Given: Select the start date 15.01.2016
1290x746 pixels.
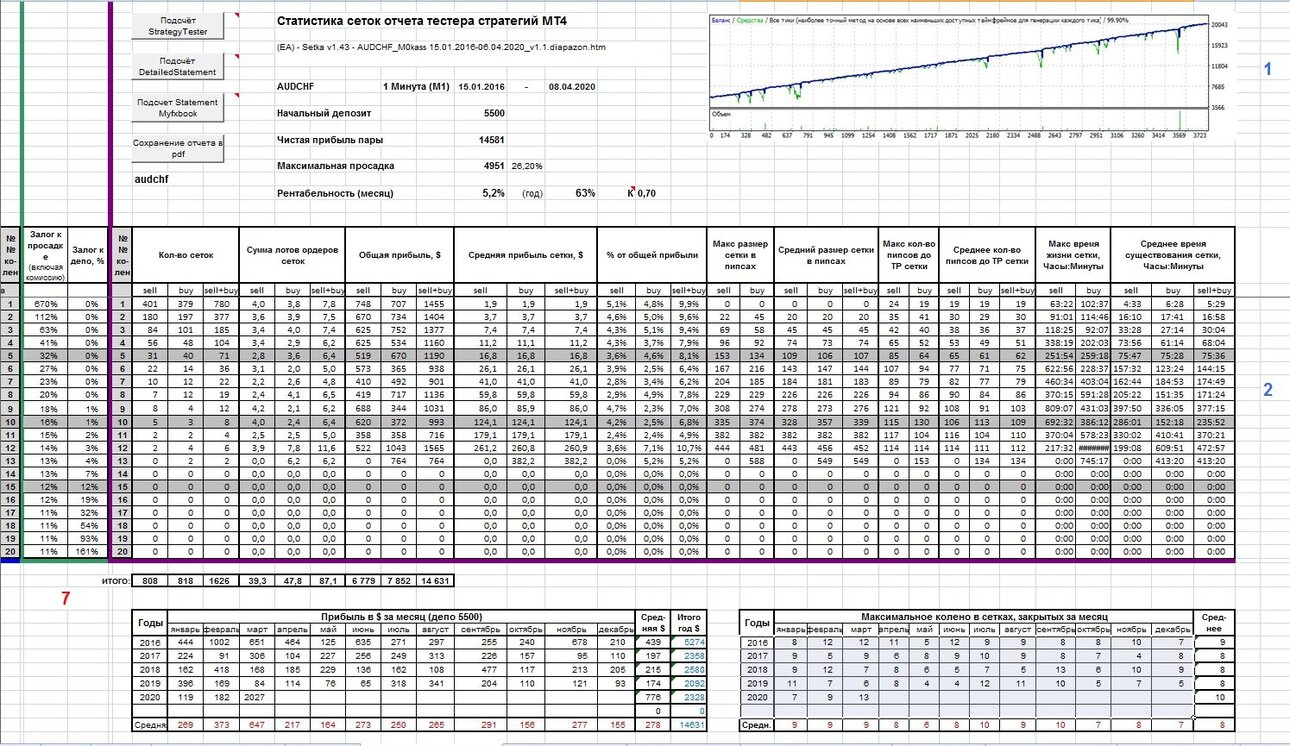Looking at the screenshot, I should point(482,87).
